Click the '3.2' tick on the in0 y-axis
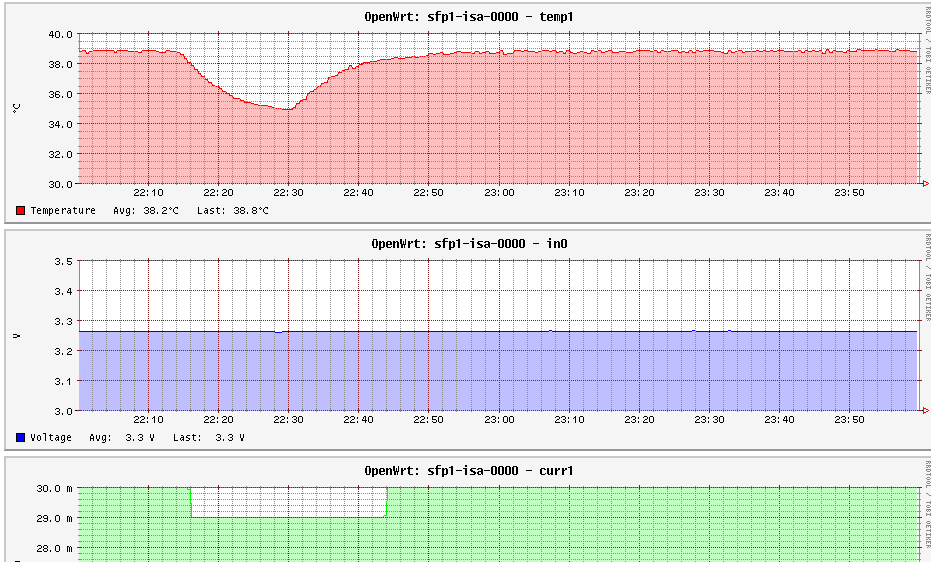Screen dimensions: 931x562 [x=64, y=351]
